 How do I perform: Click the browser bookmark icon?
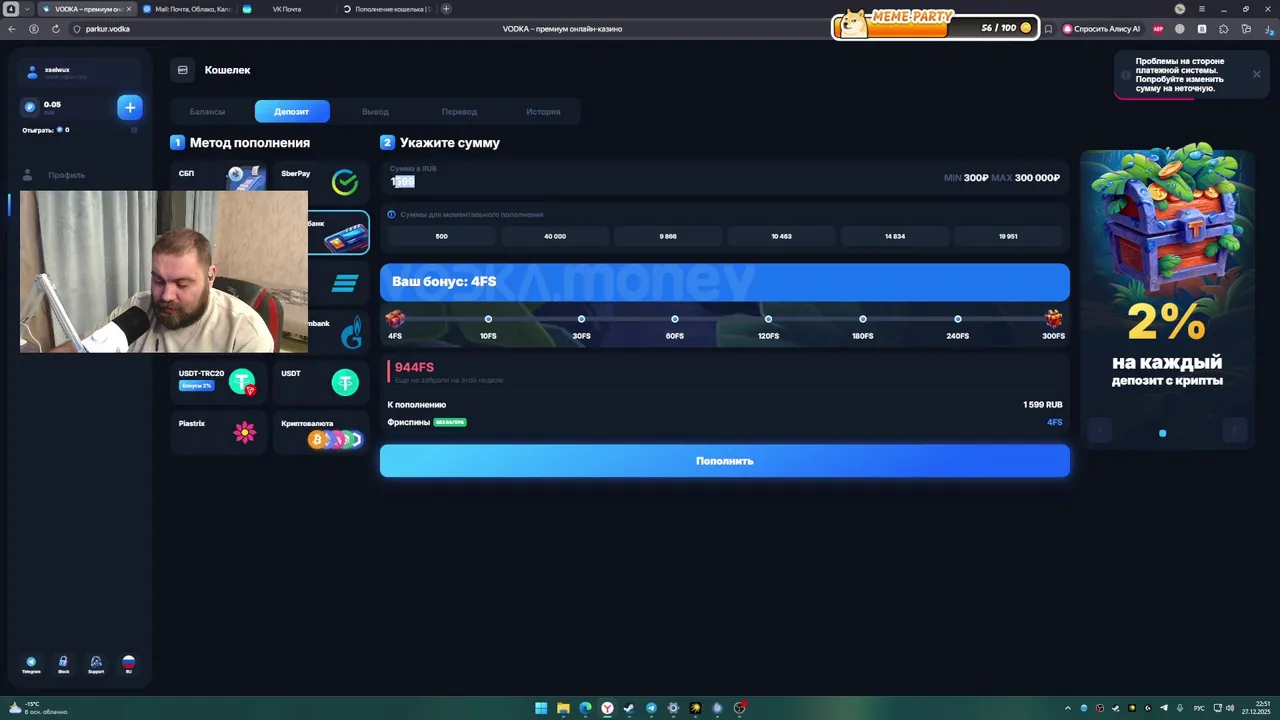click(x=1048, y=29)
